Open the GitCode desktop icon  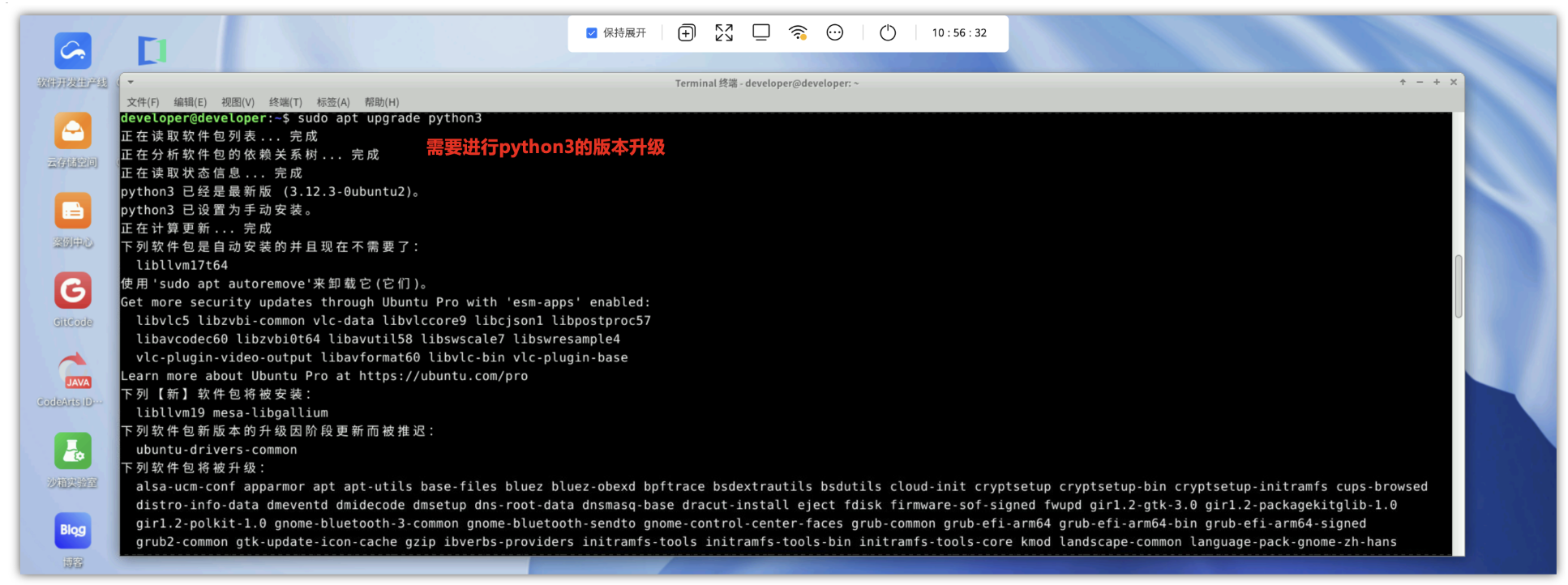[72, 290]
